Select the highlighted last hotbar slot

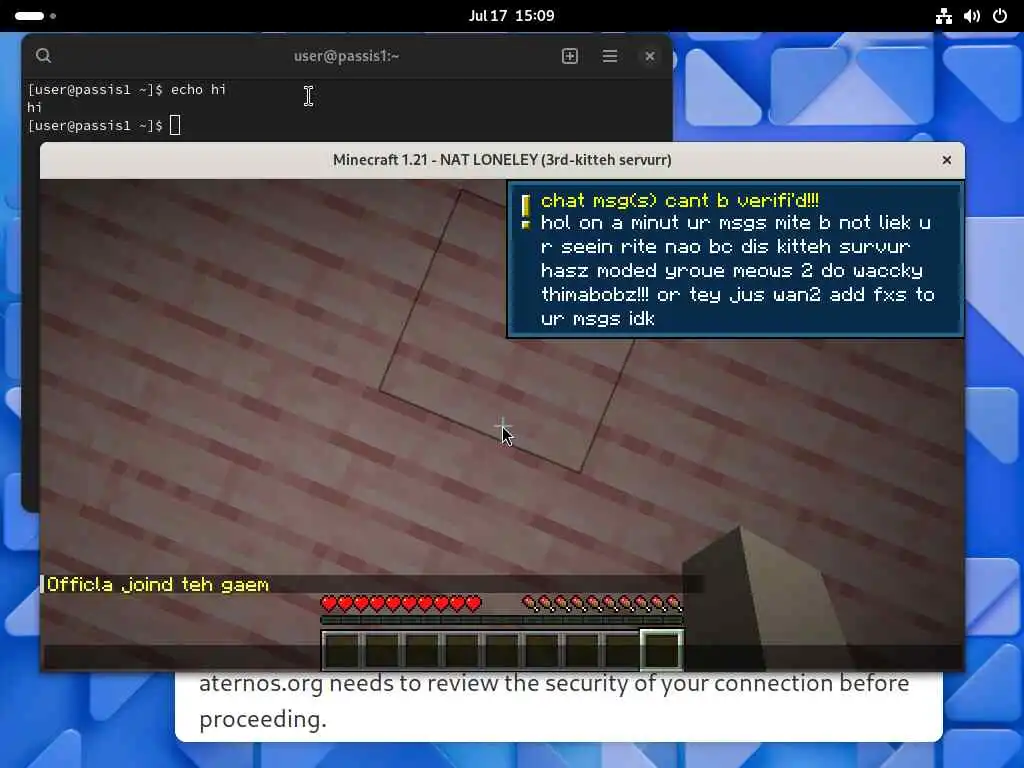click(x=662, y=650)
